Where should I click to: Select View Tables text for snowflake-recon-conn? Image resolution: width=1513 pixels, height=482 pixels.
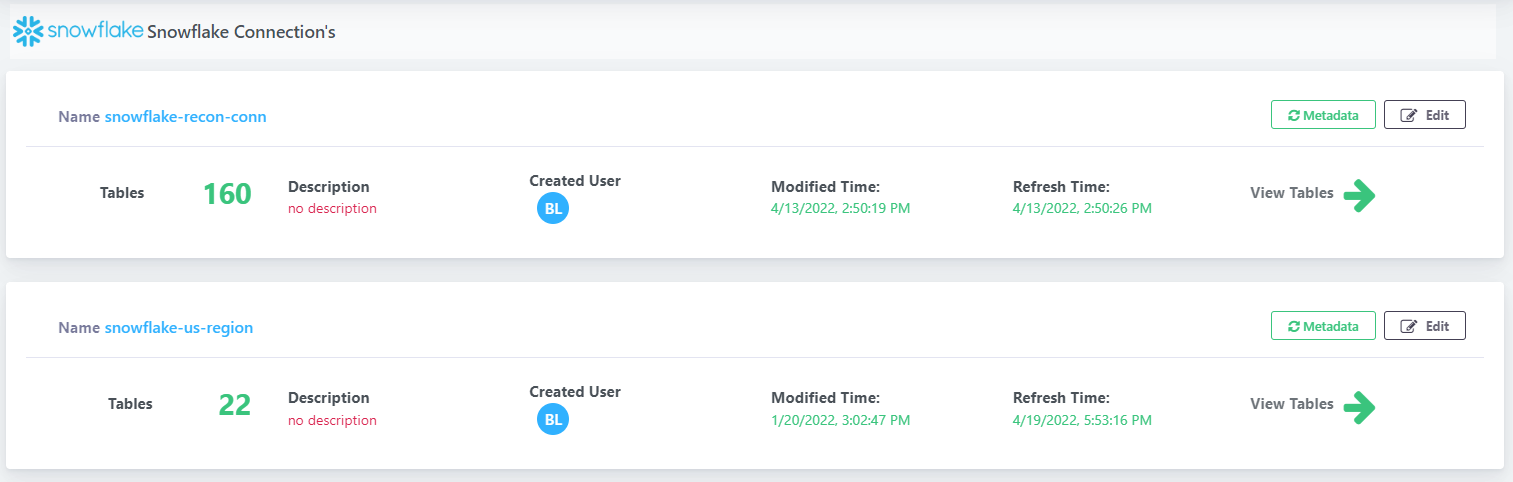[1291, 193]
